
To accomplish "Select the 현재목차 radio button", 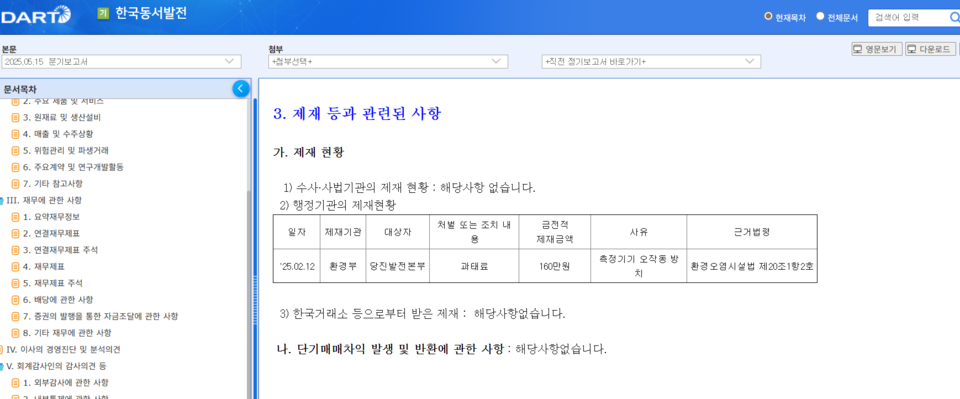I will [768, 17].
